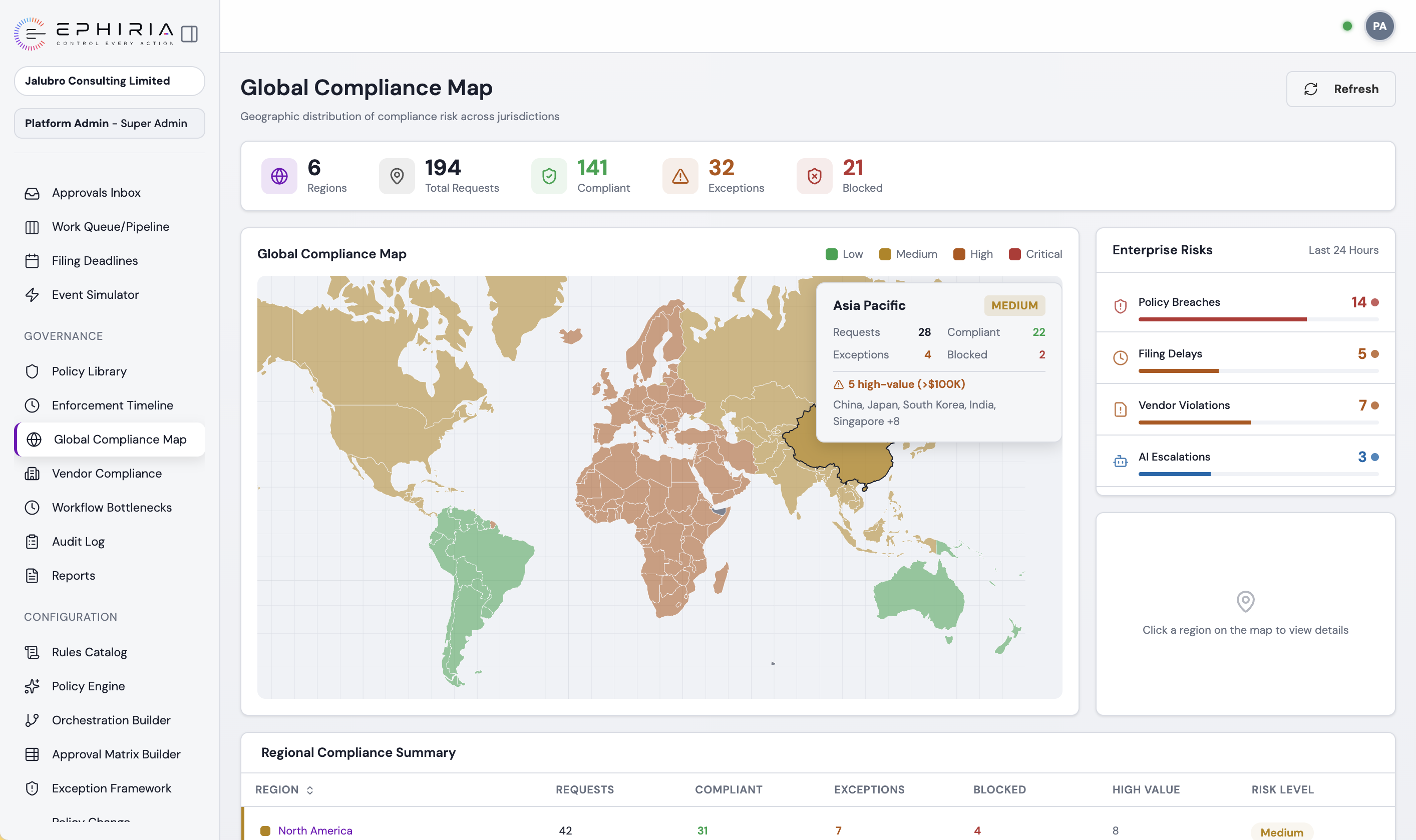Open the Vendor Violations risk row
Viewport: 1416px width, 840px height.
tap(1245, 409)
